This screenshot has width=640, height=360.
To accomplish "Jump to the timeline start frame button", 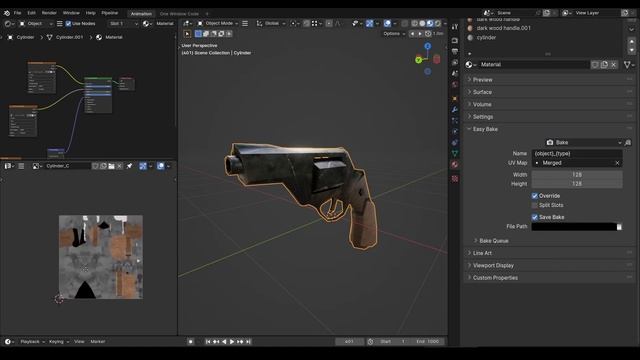I will coord(208,342).
